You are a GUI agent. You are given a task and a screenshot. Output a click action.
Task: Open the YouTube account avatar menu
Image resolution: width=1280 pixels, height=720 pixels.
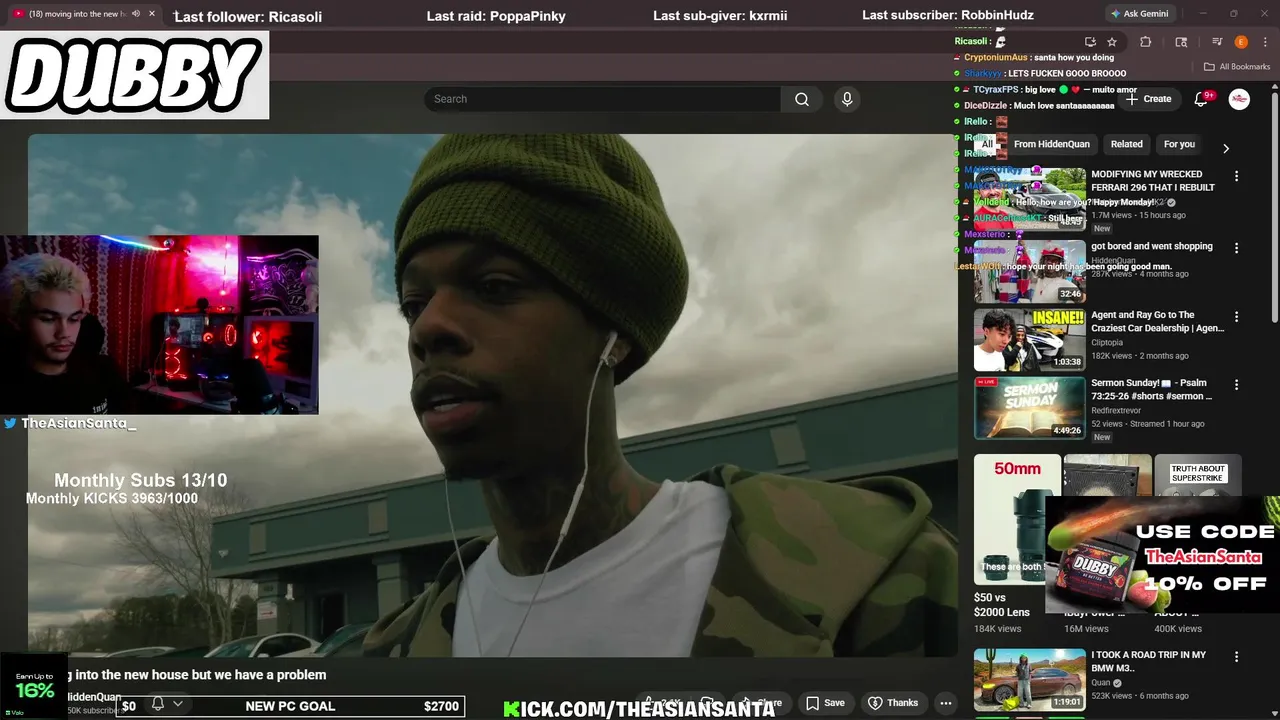point(1239,99)
